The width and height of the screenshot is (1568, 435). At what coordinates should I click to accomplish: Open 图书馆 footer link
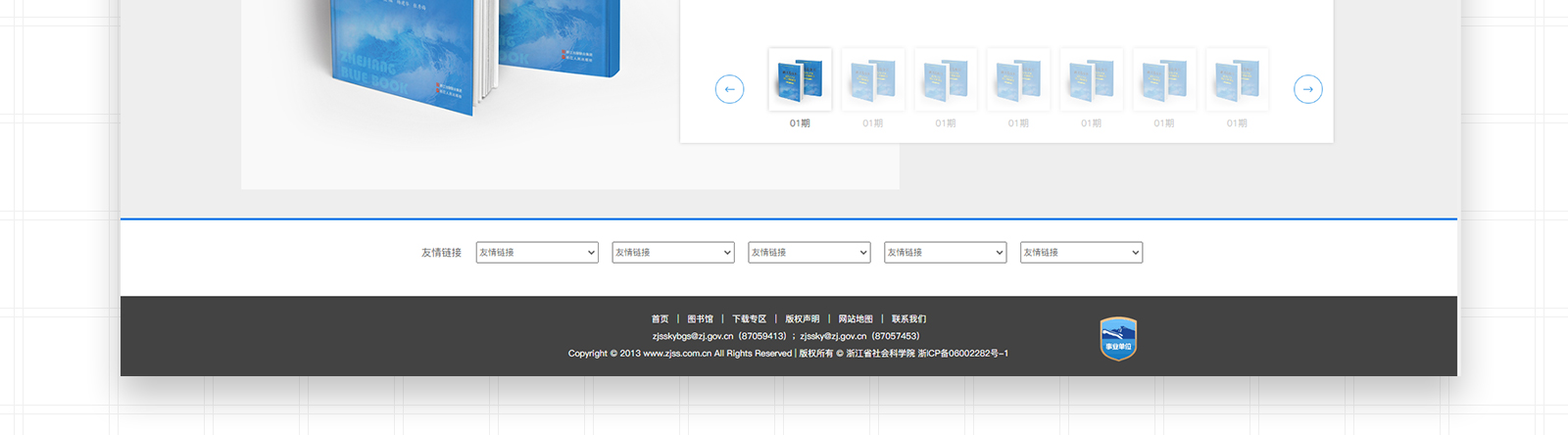[x=700, y=319]
